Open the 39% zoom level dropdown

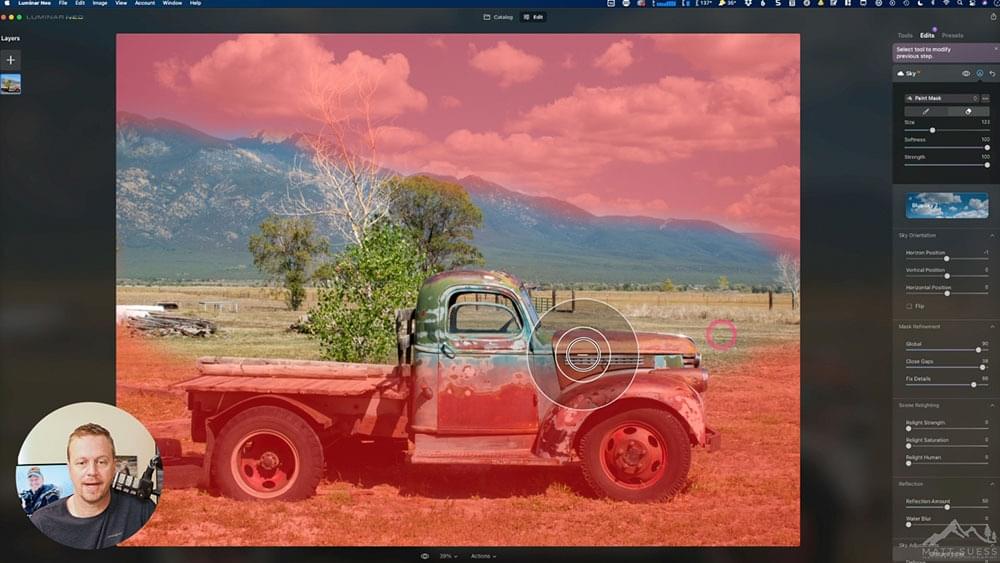[x=449, y=555]
